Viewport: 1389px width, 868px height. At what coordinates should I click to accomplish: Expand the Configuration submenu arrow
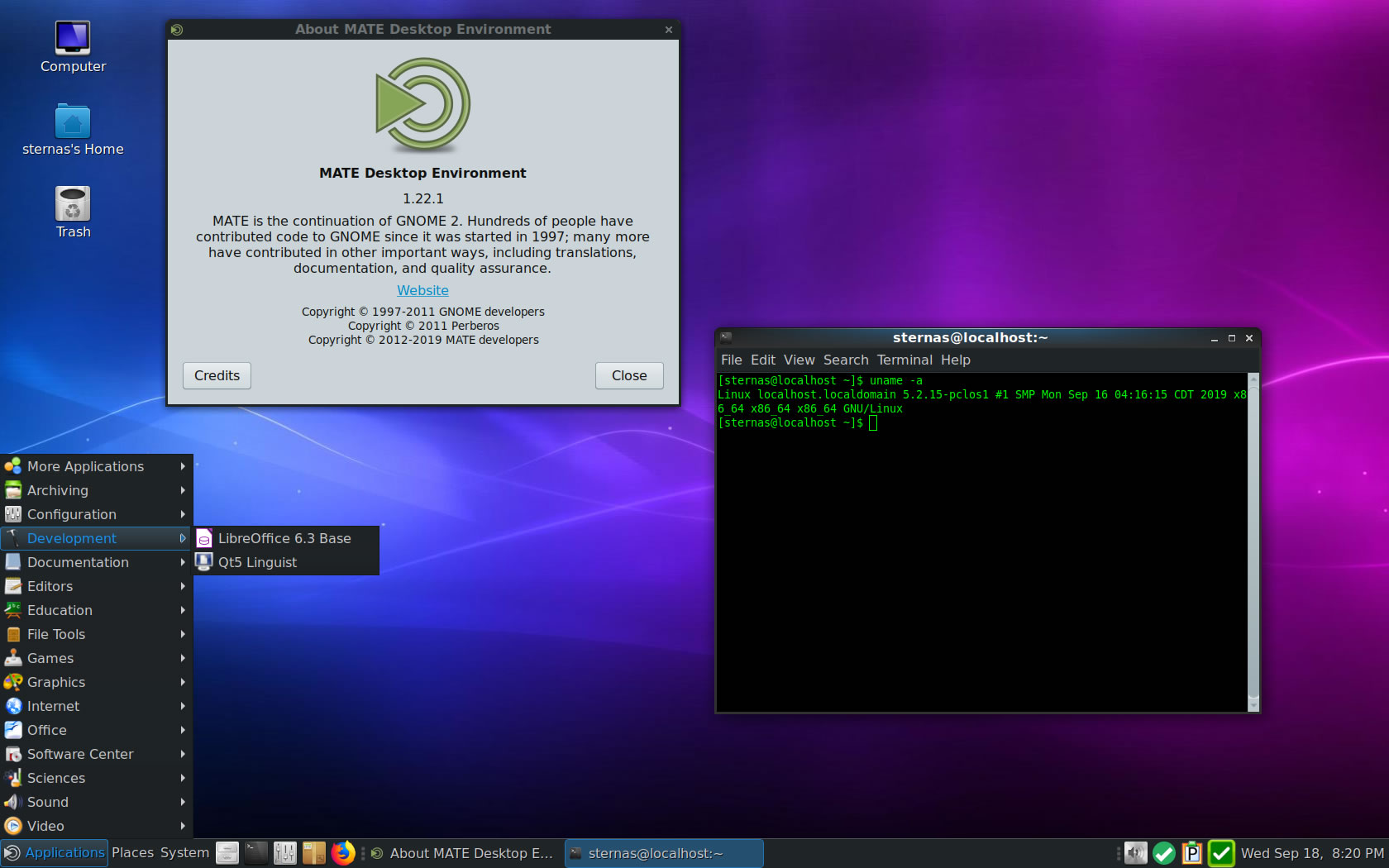[x=183, y=514]
